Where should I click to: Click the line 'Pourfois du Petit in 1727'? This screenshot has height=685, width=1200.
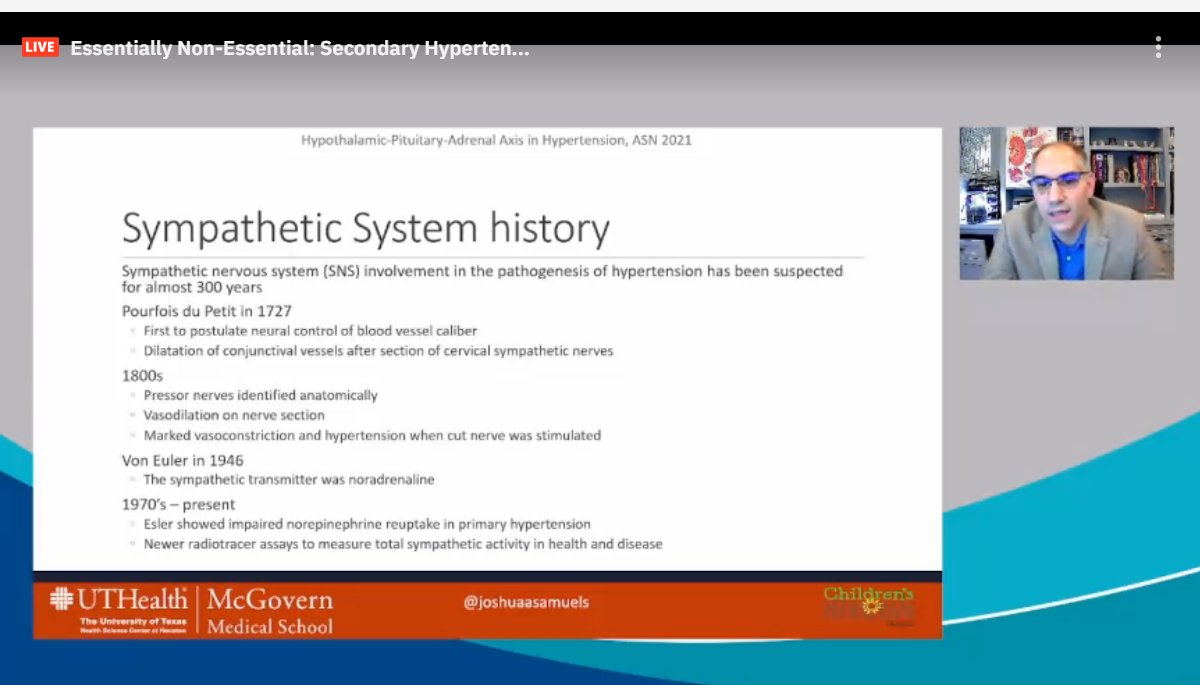pyautogui.click(x=207, y=310)
